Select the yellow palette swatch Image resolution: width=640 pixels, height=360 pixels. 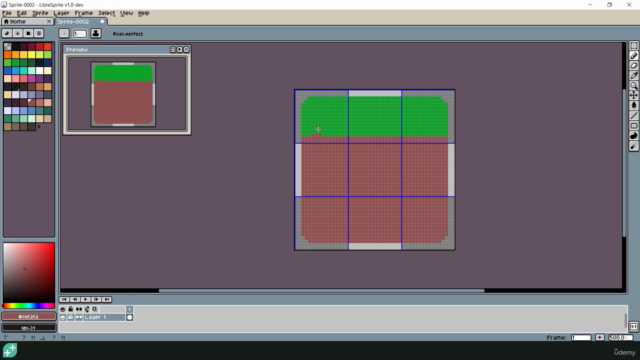(x=31, y=54)
